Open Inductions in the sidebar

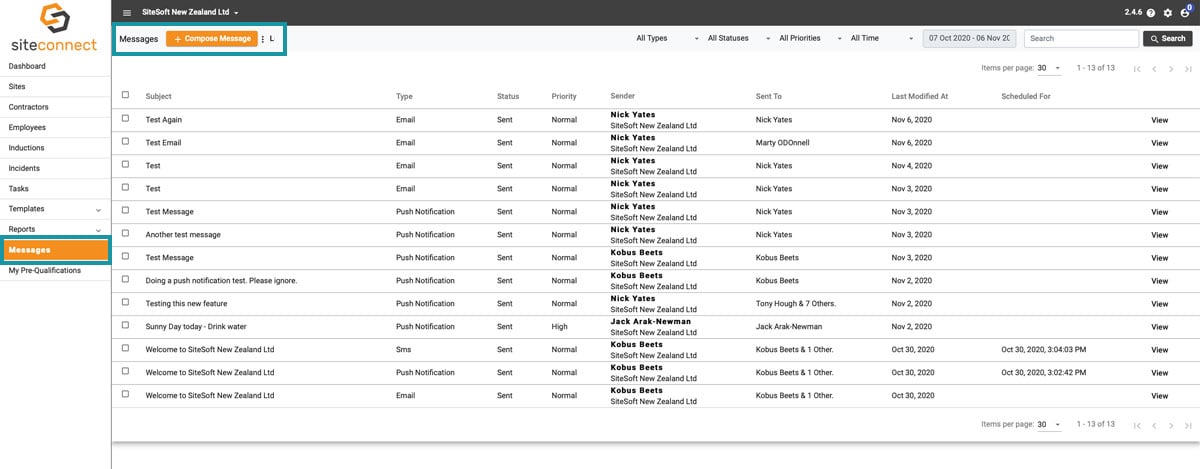(x=55, y=148)
